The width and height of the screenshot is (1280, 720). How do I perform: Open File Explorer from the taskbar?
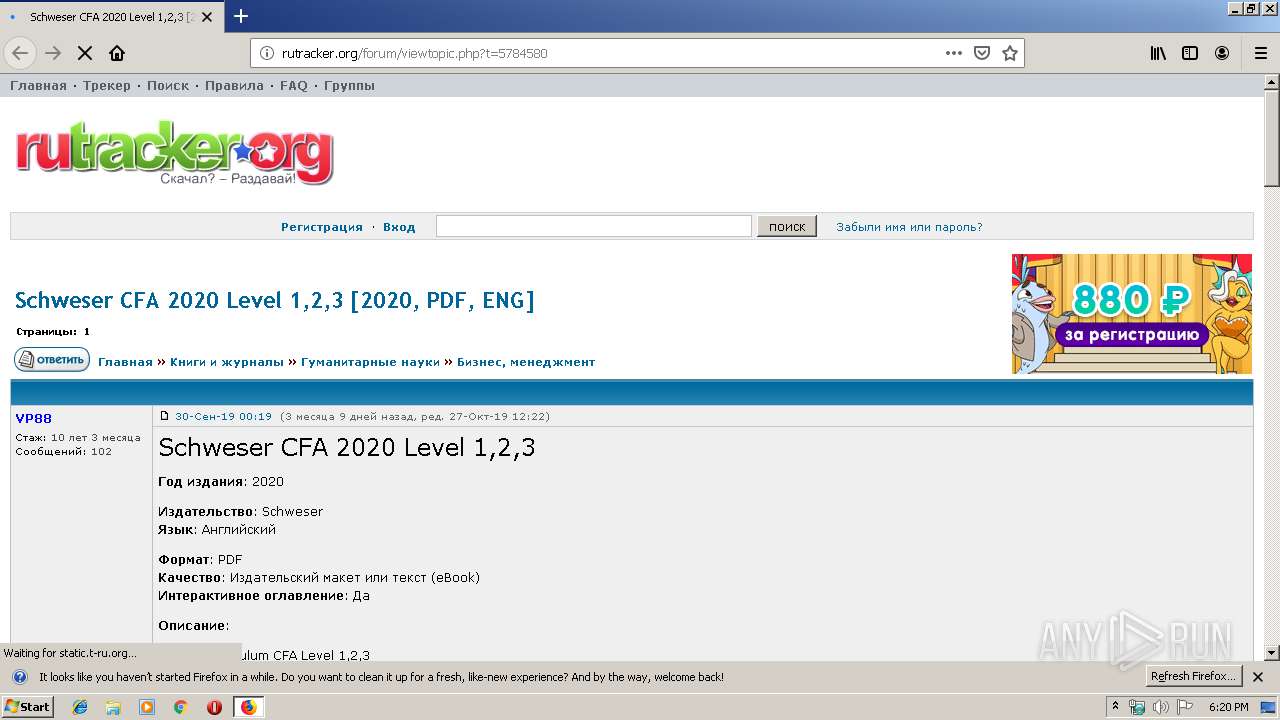point(113,707)
